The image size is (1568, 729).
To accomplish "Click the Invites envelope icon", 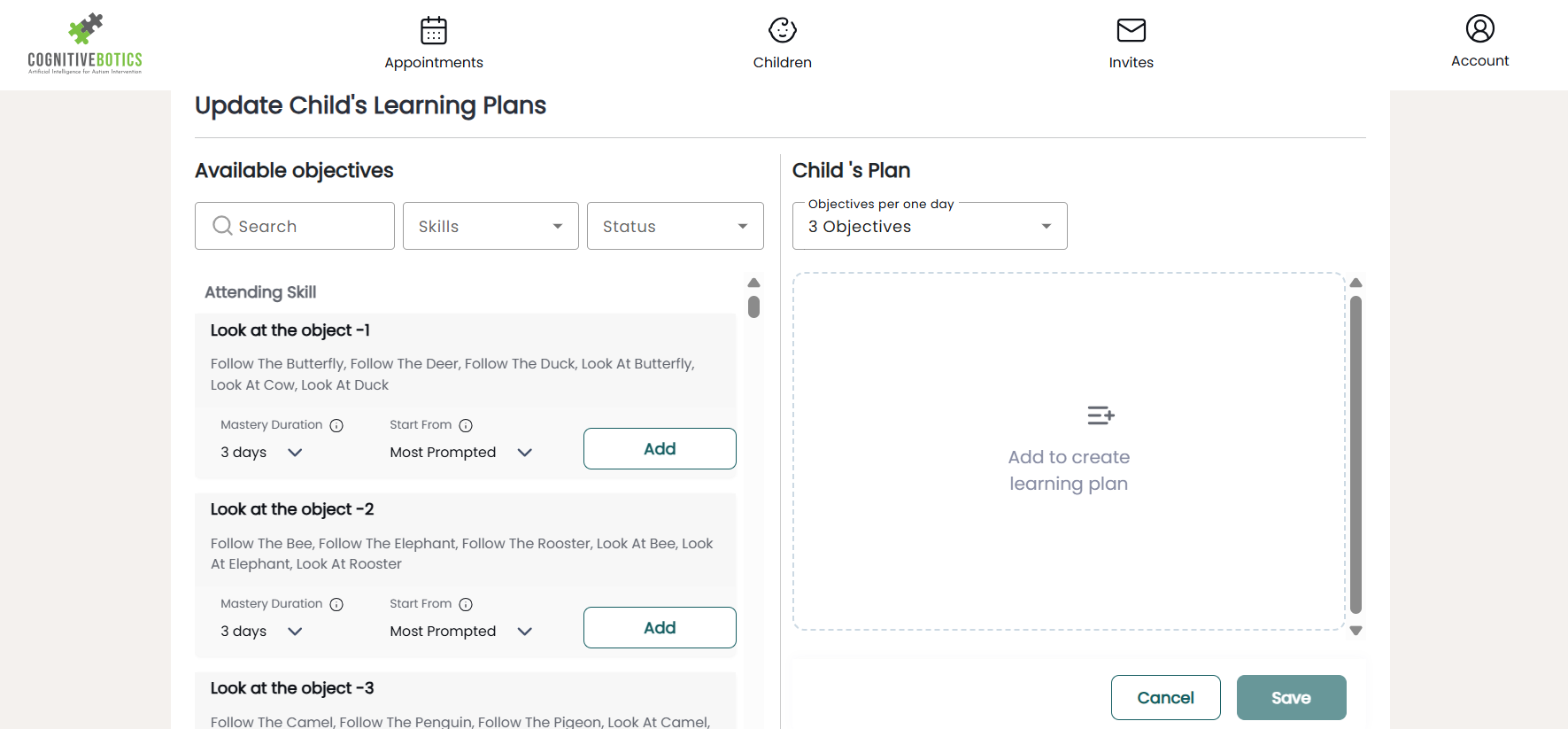I will click(x=1132, y=30).
